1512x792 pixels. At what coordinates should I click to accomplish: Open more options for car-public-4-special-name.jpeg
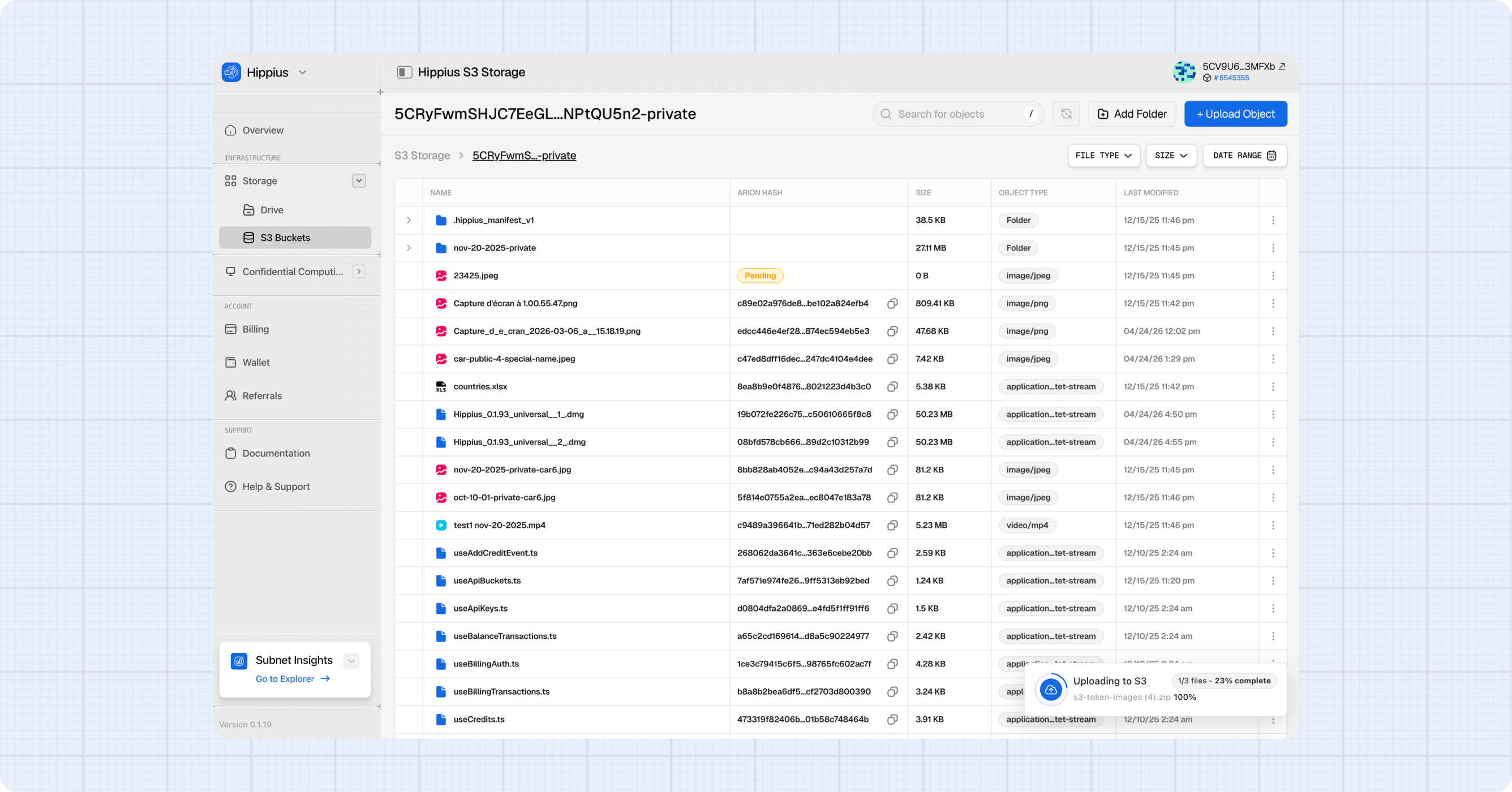1273,359
